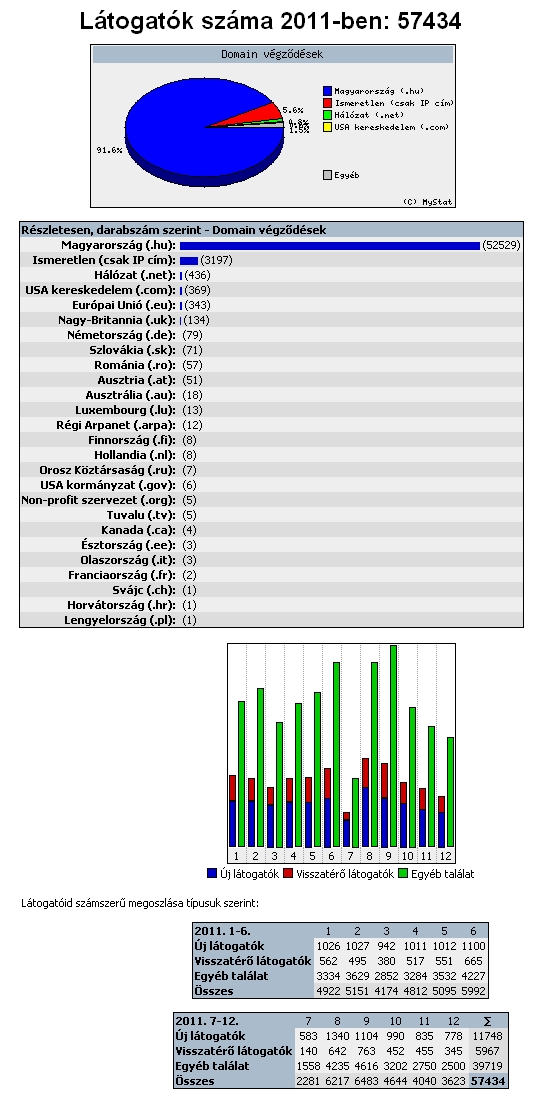
Task: Click the 'Szlovákia (.sk):' row label
Action: pyautogui.click(x=133, y=350)
